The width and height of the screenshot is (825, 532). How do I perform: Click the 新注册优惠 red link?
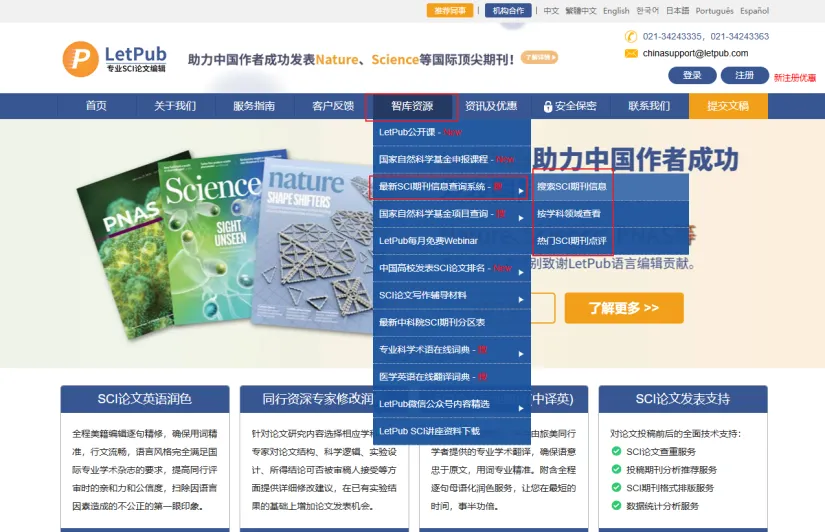pyautogui.click(x=794, y=77)
